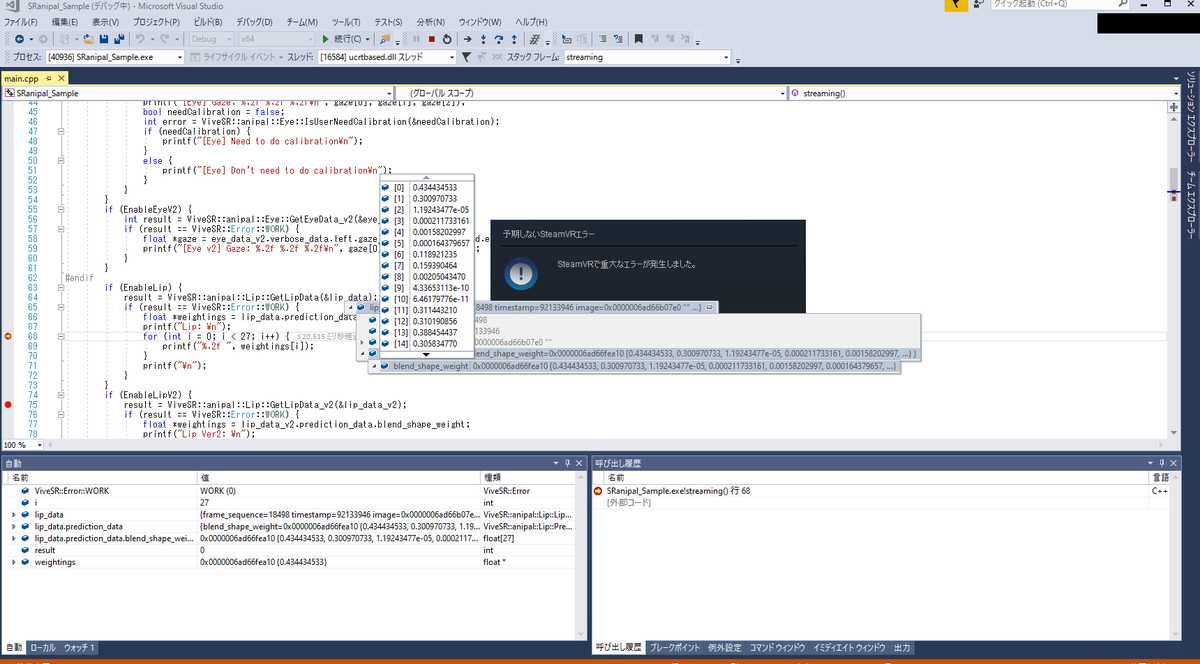Click the Show Next Statement arrow icon

click(x=469, y=39)
